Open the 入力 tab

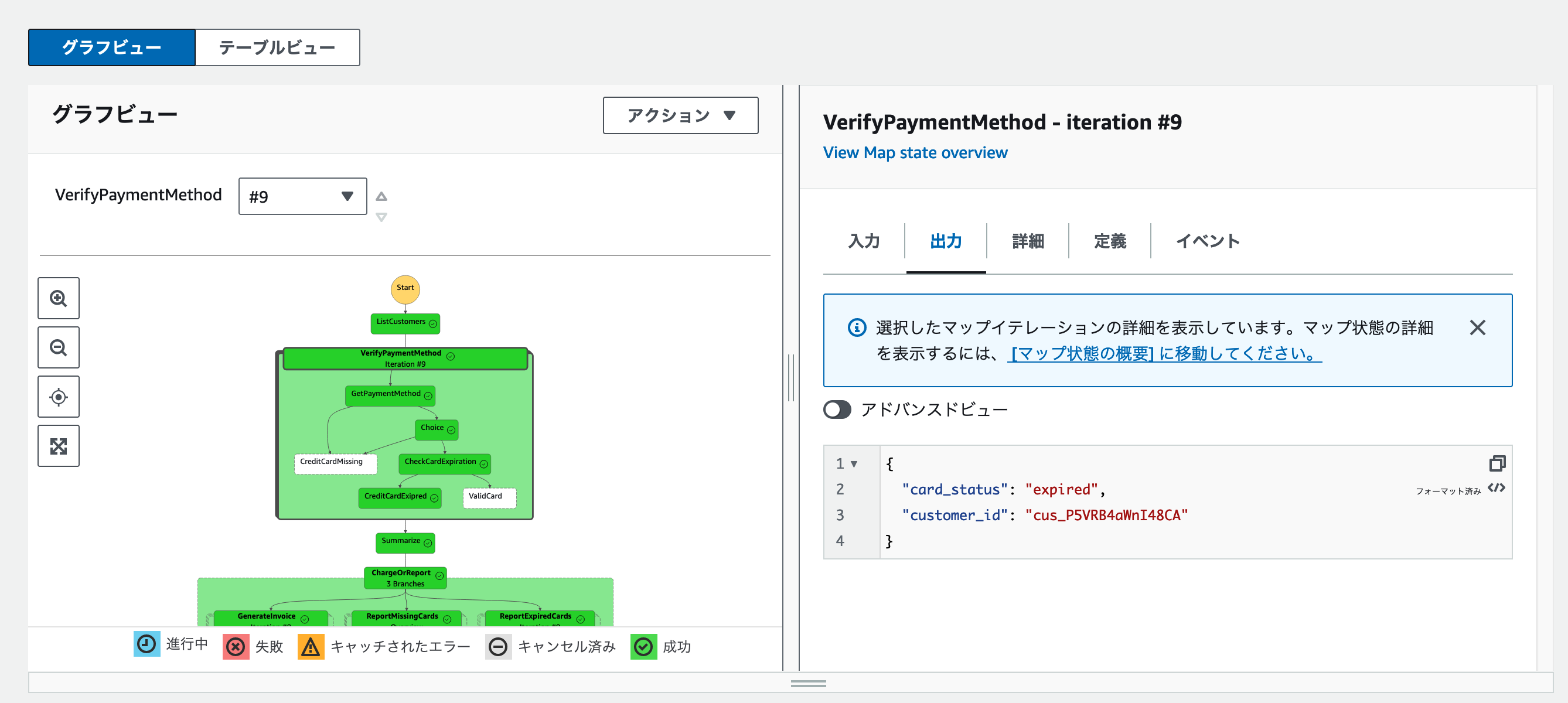click(x=864, y=241)
